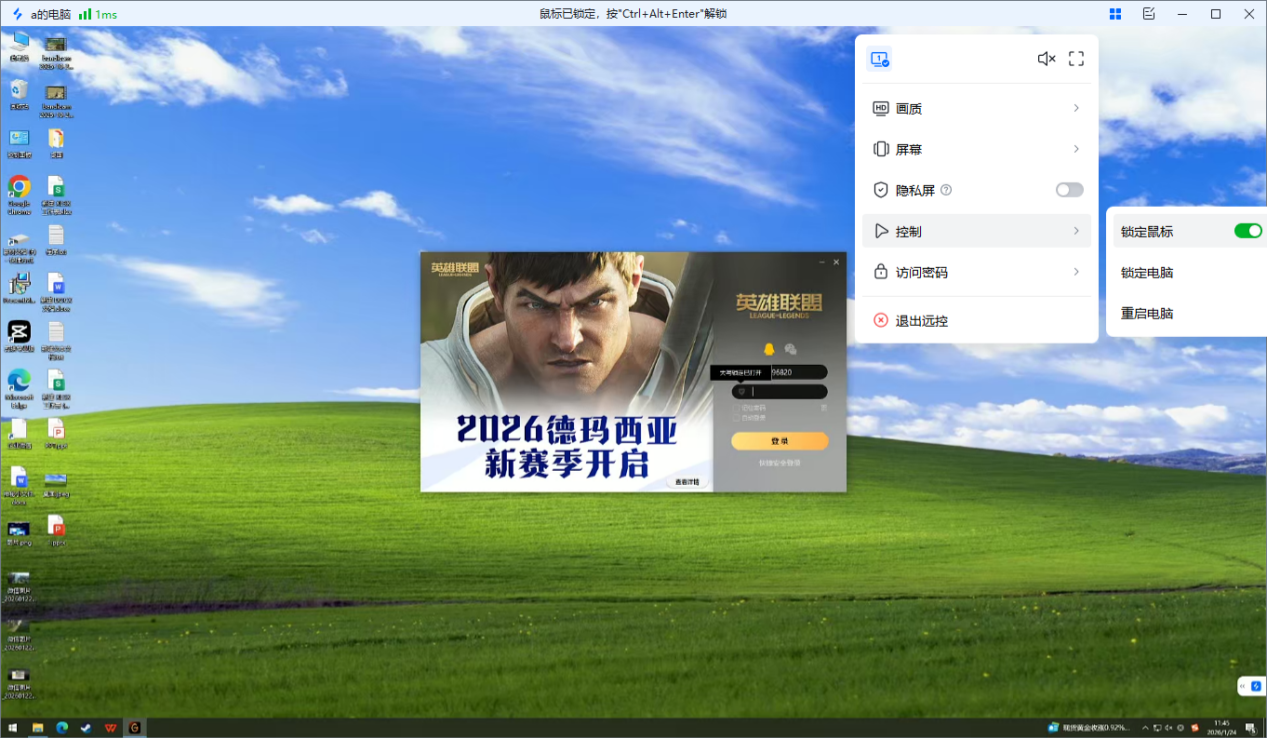Expand the 访问密码 access password options
The width and height of the screenshot is (1267, 738).
[x=977, y=271]
